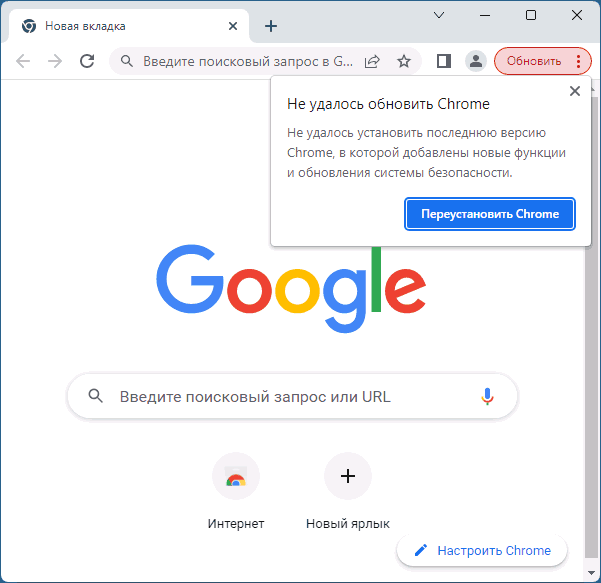The height and width of the screenshot is (583, 601).
Task: Click the Google search box on the page
Action: pos(292,396)
